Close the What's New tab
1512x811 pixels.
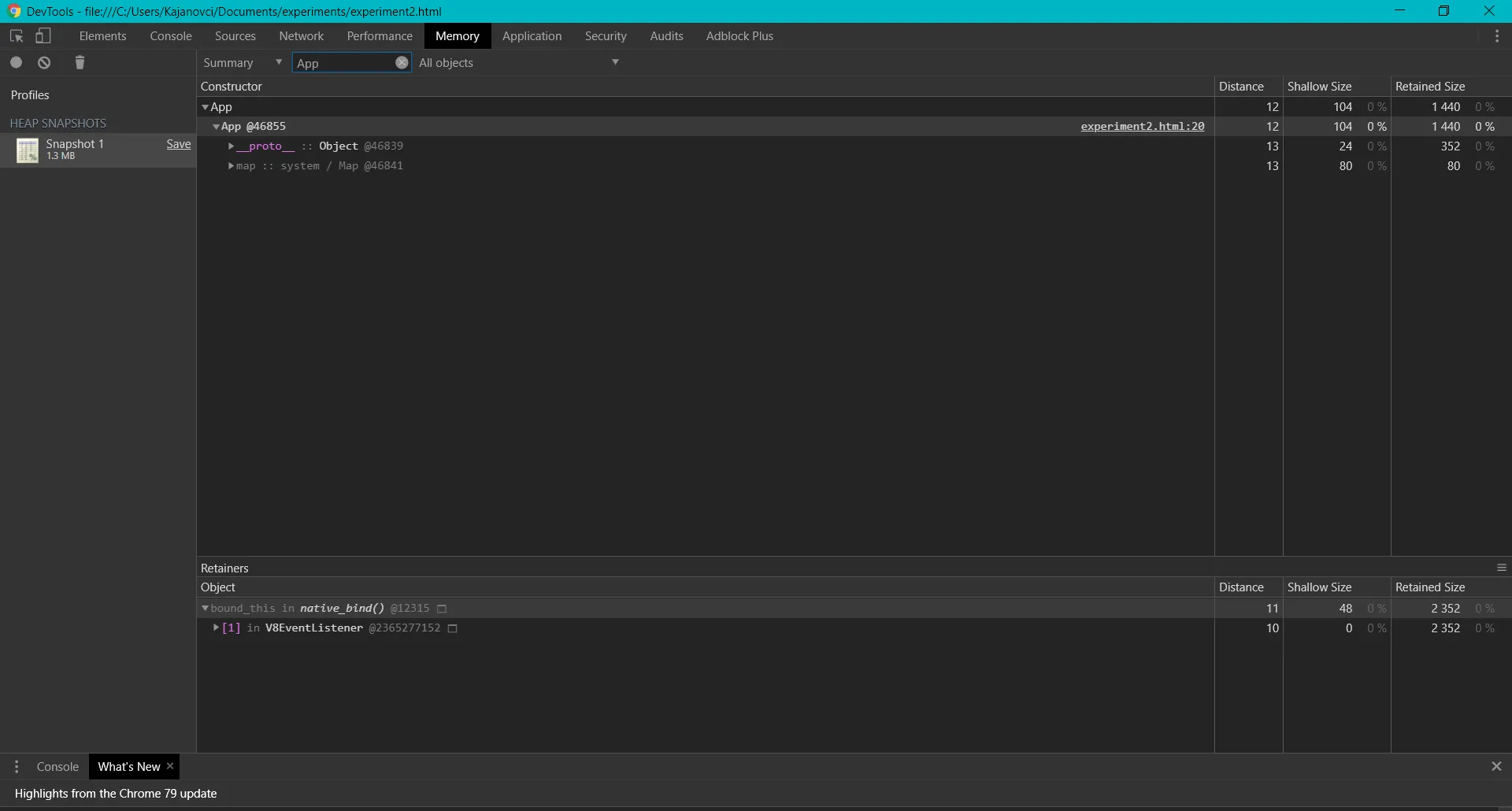pos(170,766)
